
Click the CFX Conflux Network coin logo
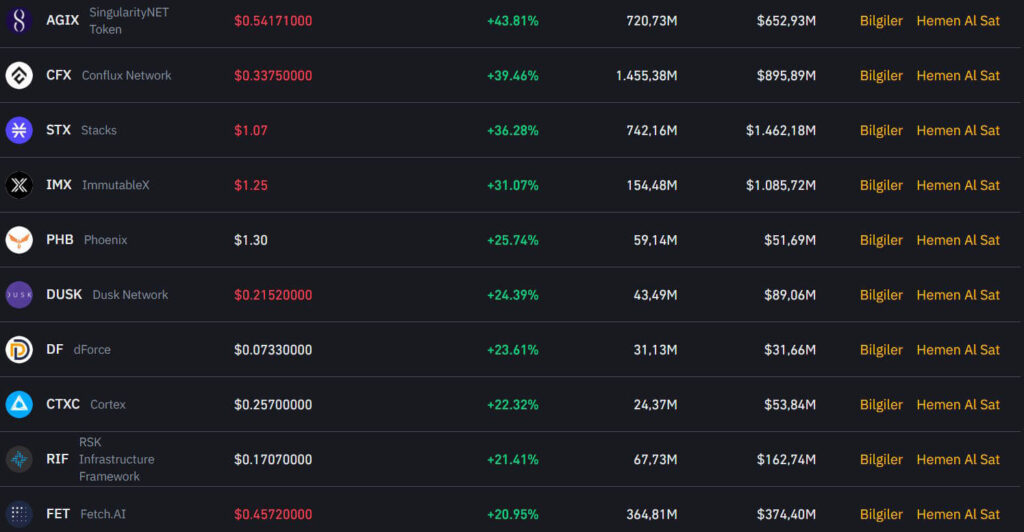[19, 75]
